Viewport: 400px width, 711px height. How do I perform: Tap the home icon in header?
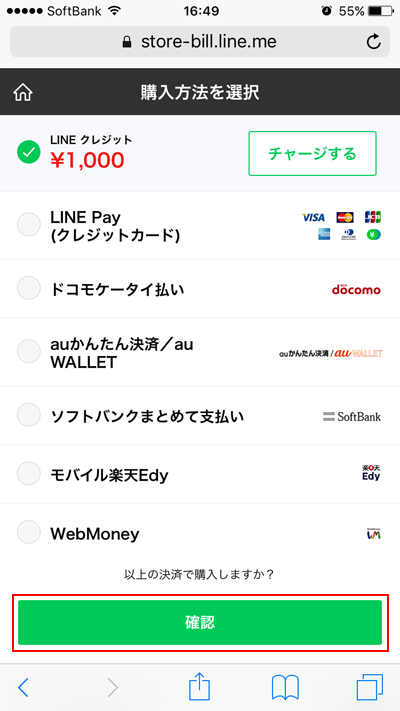click(23, 93)
